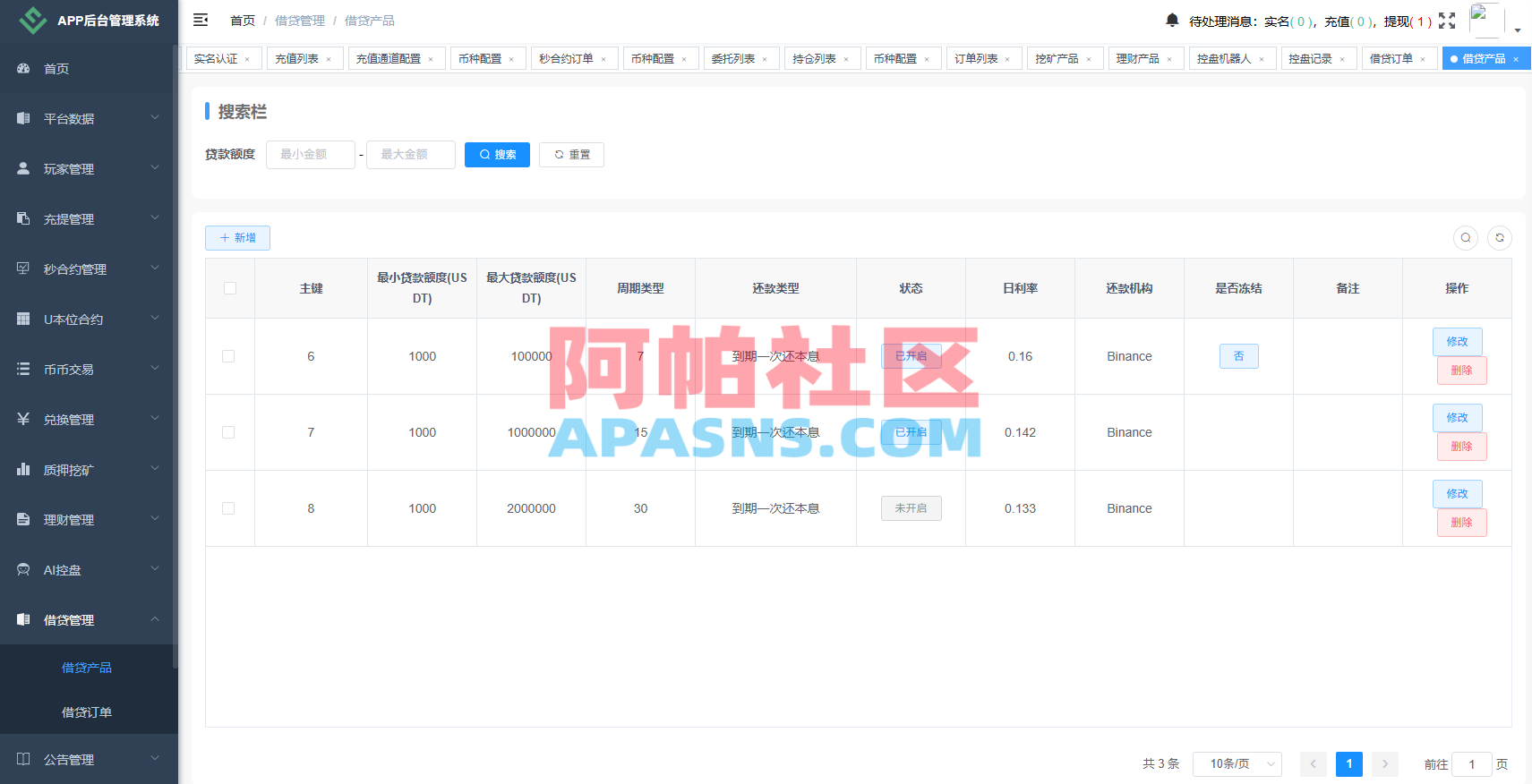The height and width of the screenshot is (784, 1532).
Task: Click 修改 for row 6
Action: click(1457, 342)
